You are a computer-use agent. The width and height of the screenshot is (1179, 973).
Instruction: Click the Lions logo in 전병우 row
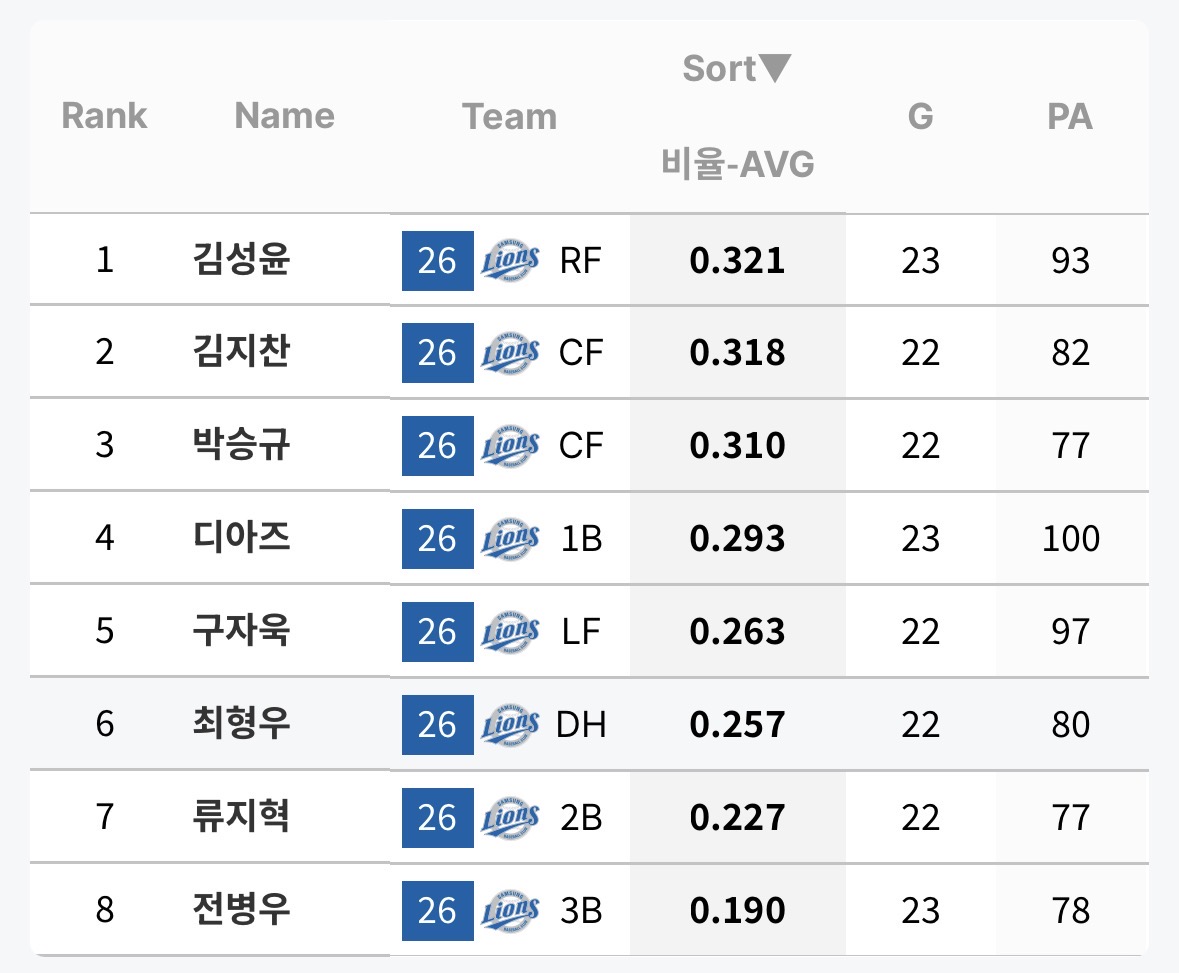point(511,911)
